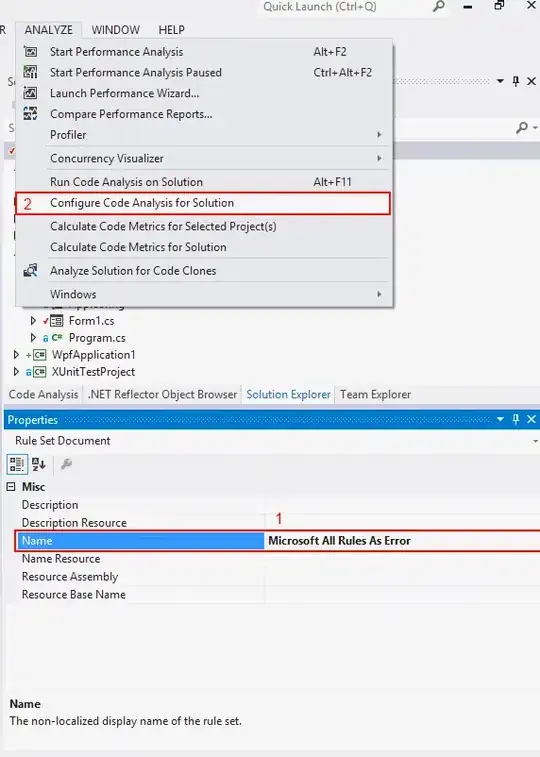Launch Performance Wizard from the menu

click(x=204, y=93)
